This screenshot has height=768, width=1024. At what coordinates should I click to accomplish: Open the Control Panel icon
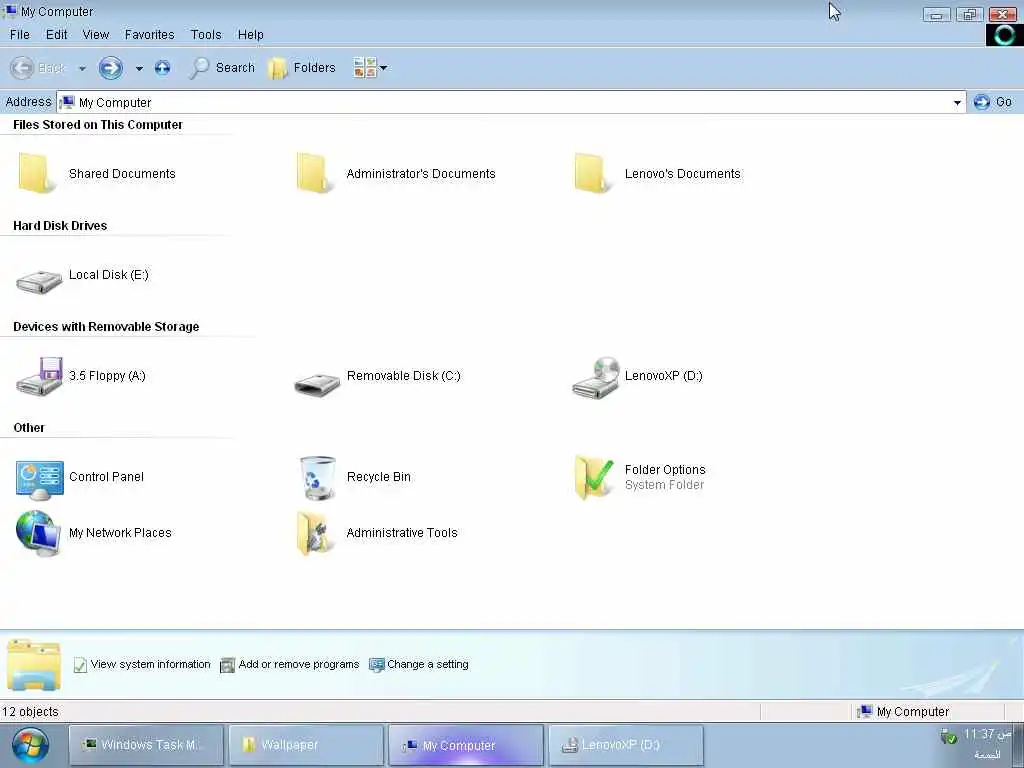click(x=39, y=479)
